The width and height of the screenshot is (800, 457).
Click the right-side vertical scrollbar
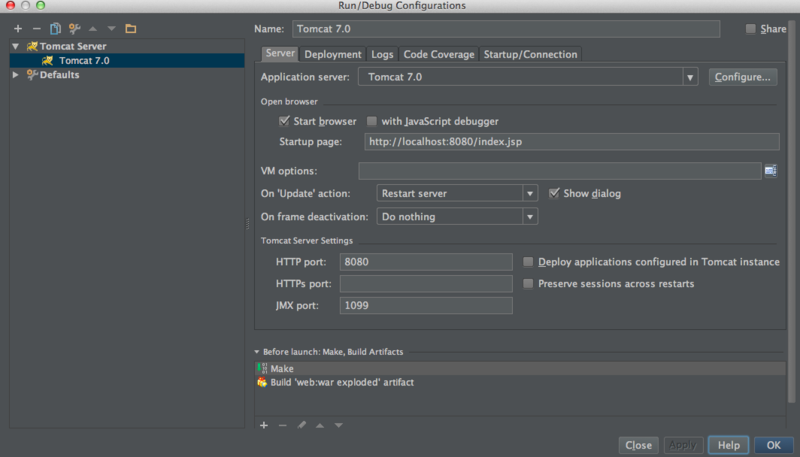791,212
